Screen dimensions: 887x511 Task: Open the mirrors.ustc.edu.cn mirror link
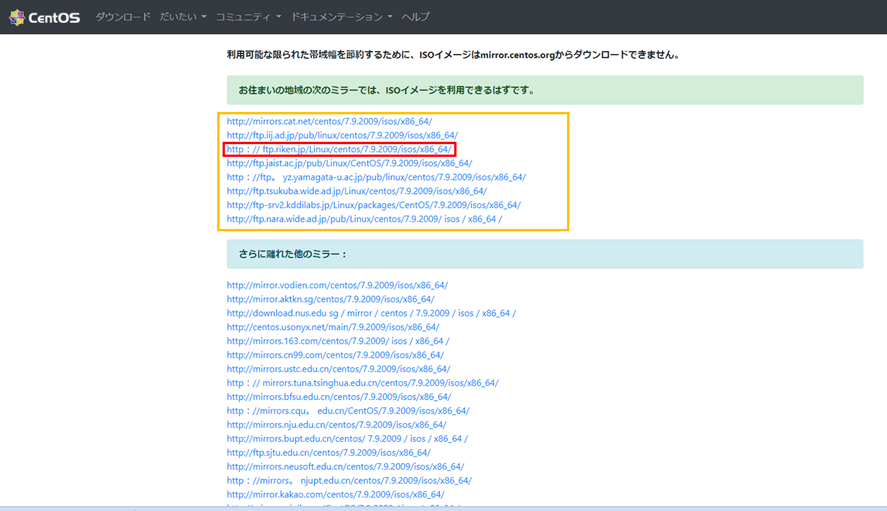338,369
